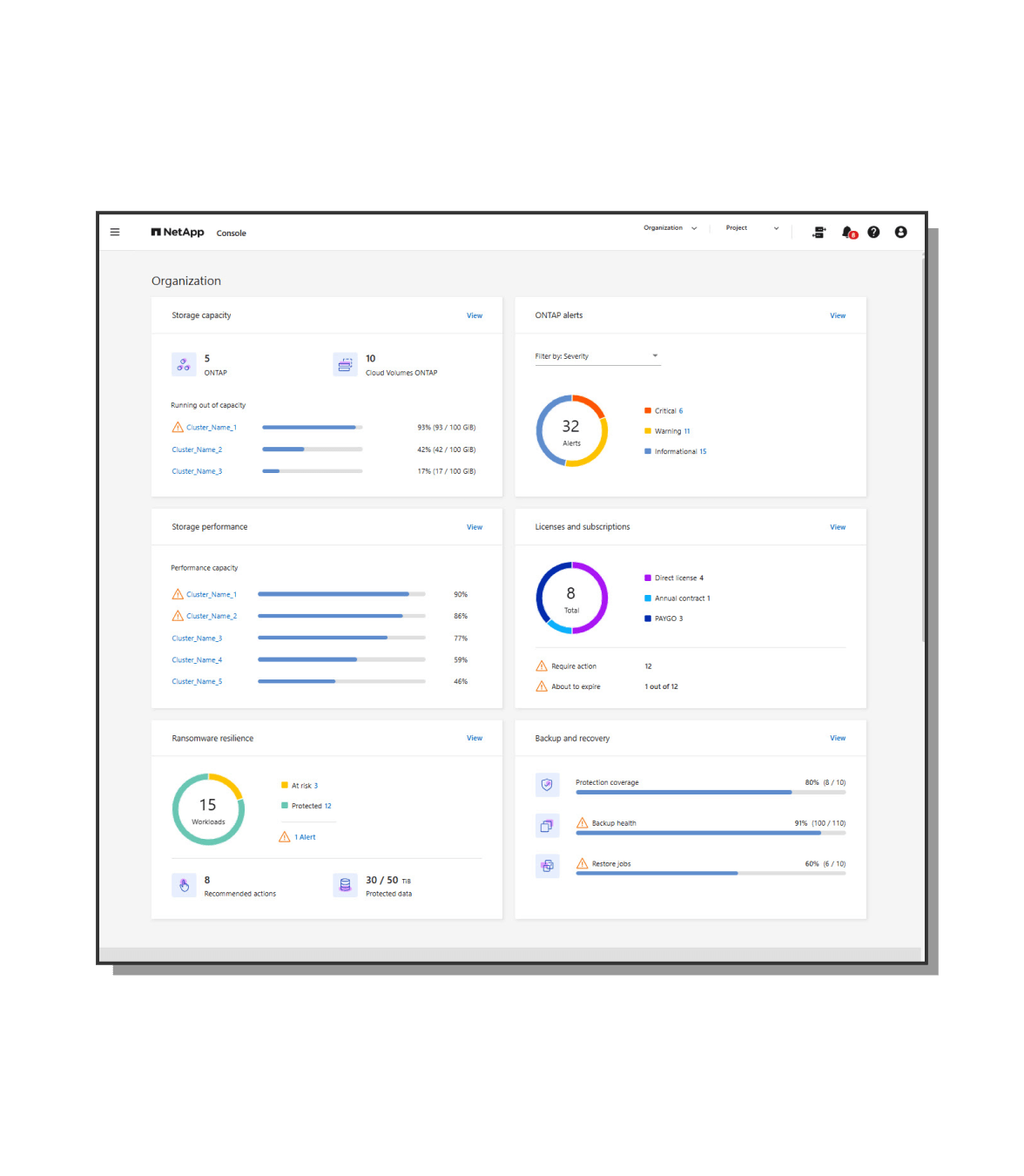Click the Recommended actions icon in Ransomware resilience
This screenshot has width=1024, height=1176.
[184, 884]
